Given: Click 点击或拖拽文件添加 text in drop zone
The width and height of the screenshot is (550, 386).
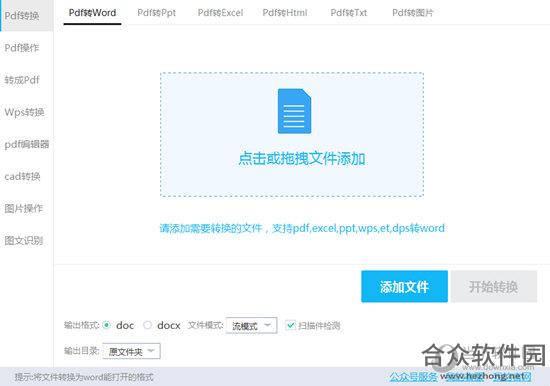Looking at the screenshot, I should (302, 159).
